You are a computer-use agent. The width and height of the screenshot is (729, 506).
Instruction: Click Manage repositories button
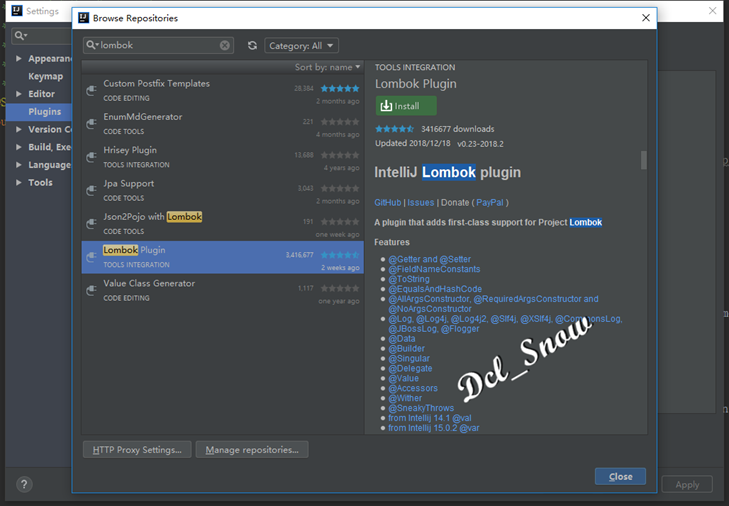click(x=252, y=450)
